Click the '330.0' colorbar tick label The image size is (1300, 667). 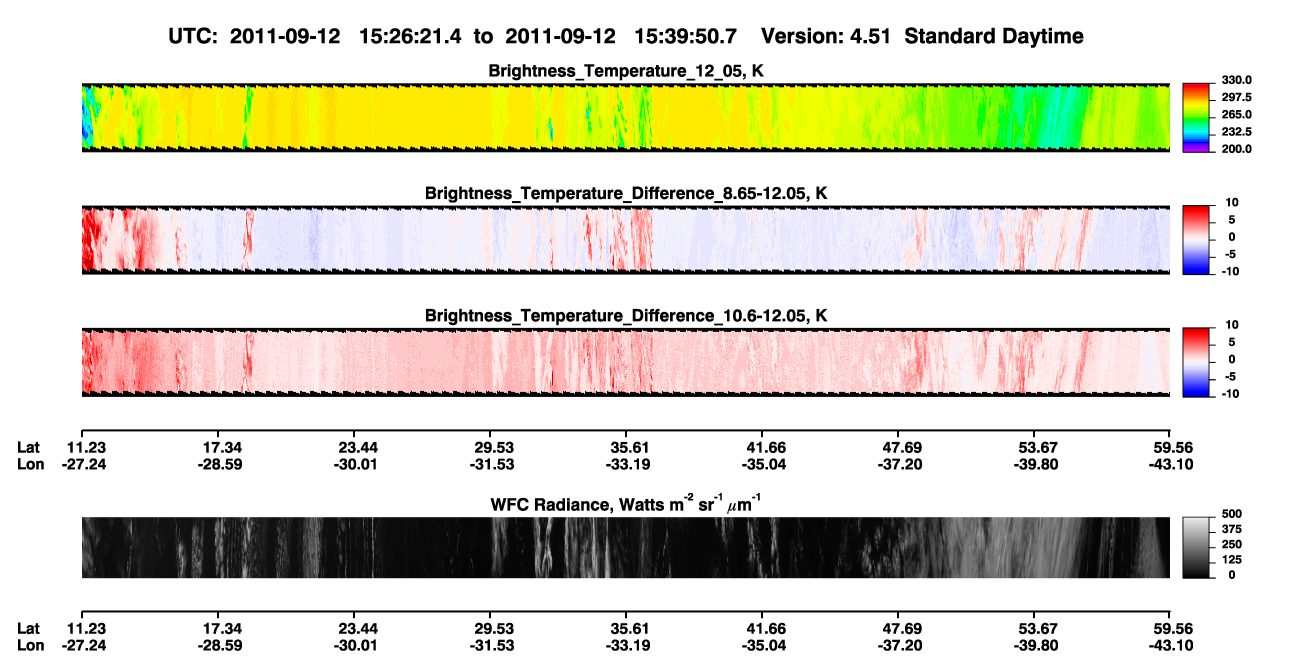1237,81
